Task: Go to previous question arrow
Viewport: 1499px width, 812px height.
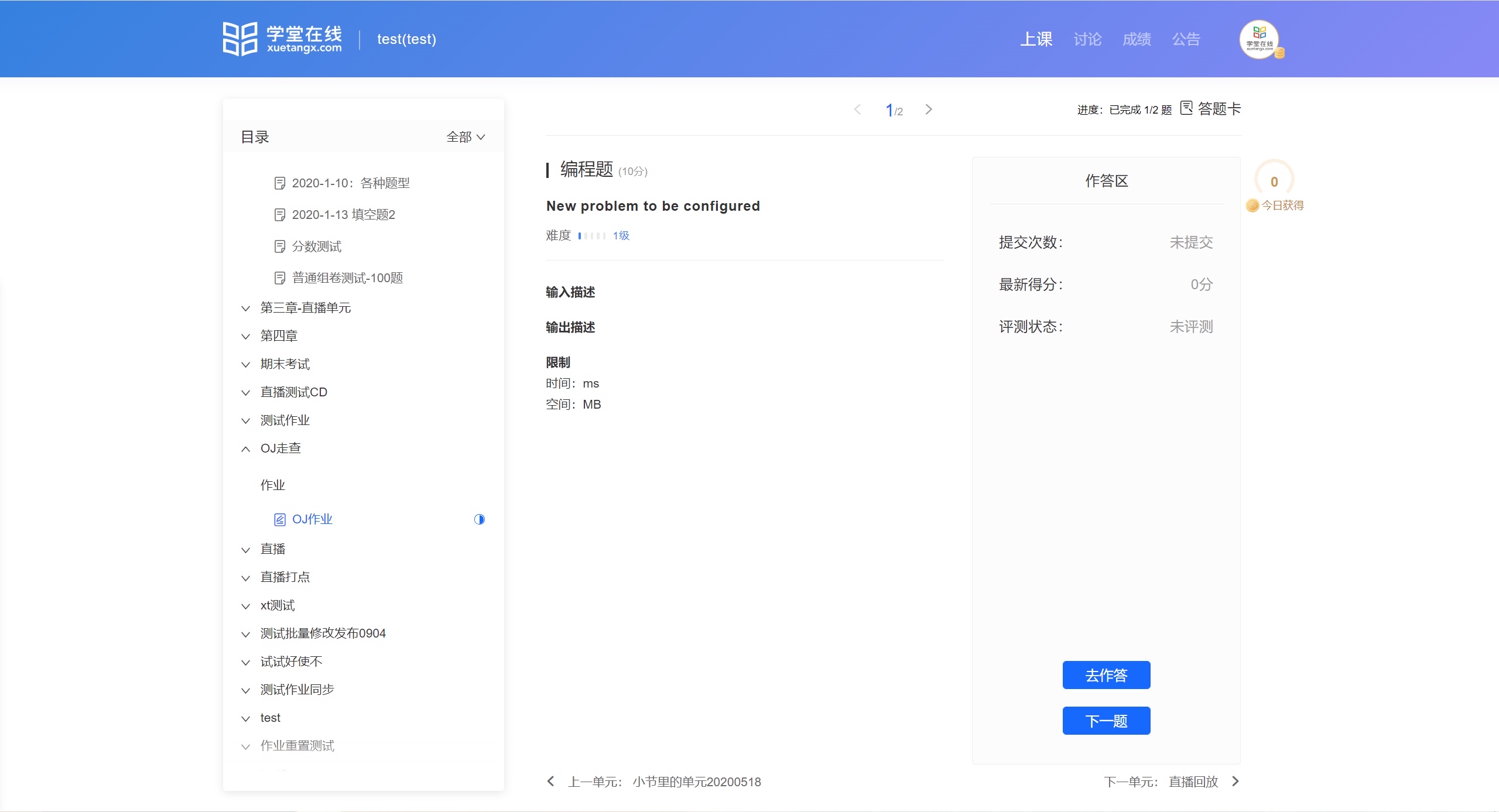Action: (857, 109)
